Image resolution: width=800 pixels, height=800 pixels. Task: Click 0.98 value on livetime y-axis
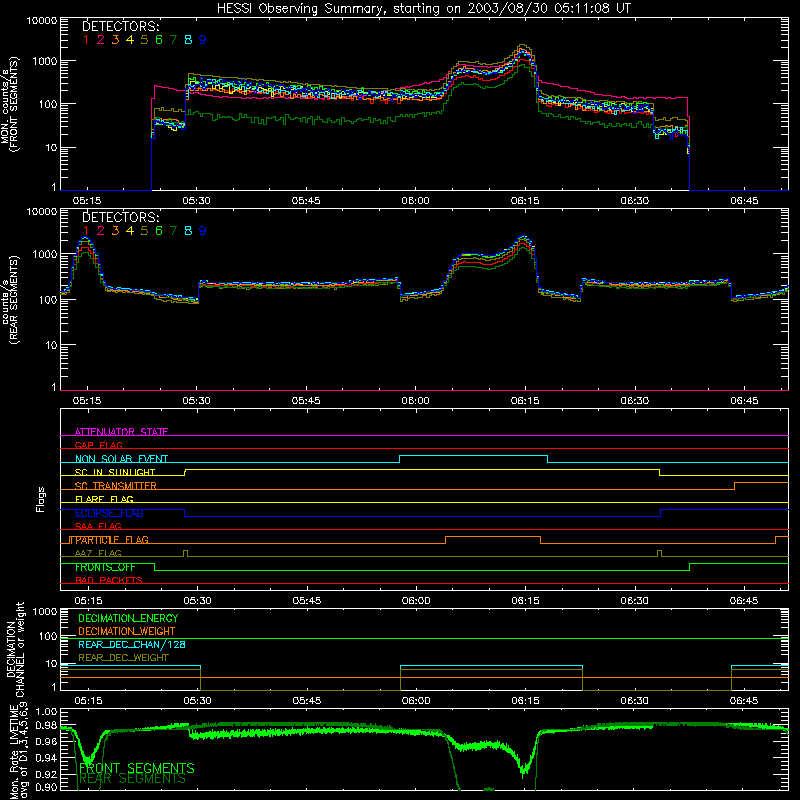pyautogui.click(x=46, y=725)
